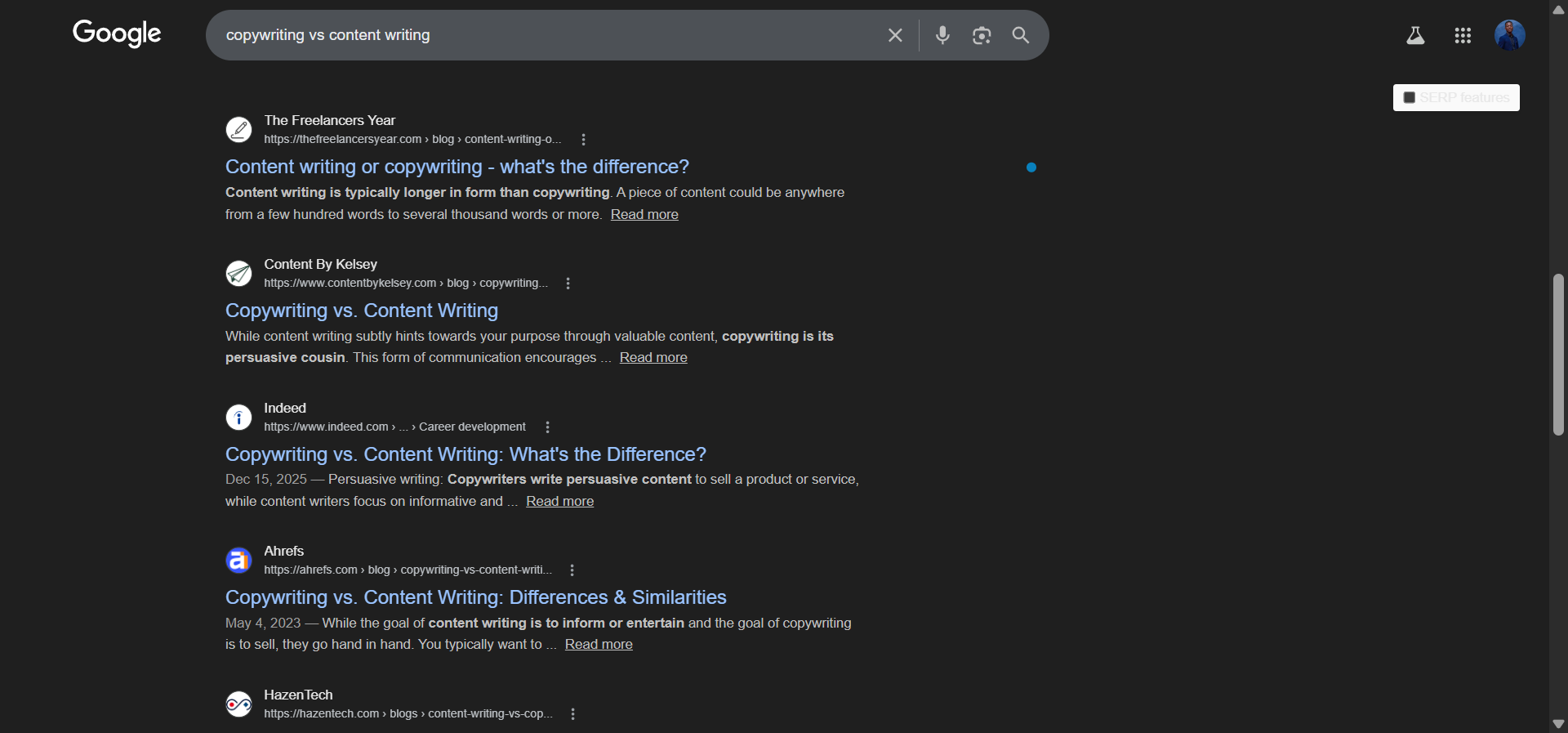Toggle SERP features checkbox
The image size is (1568, 733).
pyautogui.click(x=1409, y=98)
